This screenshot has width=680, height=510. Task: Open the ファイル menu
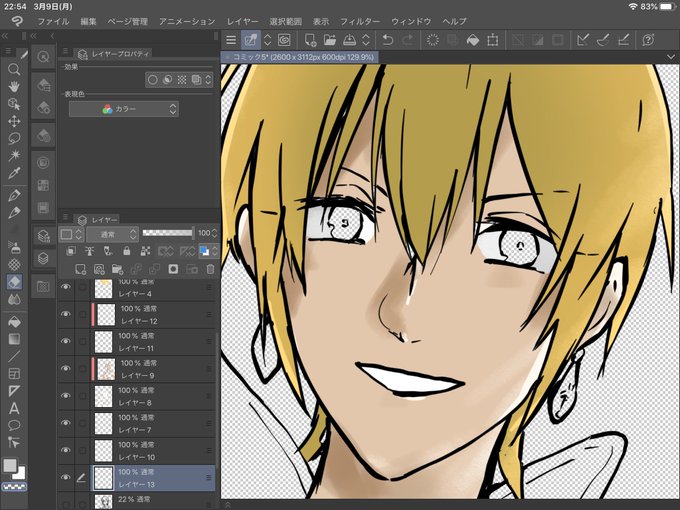(52, 21)
